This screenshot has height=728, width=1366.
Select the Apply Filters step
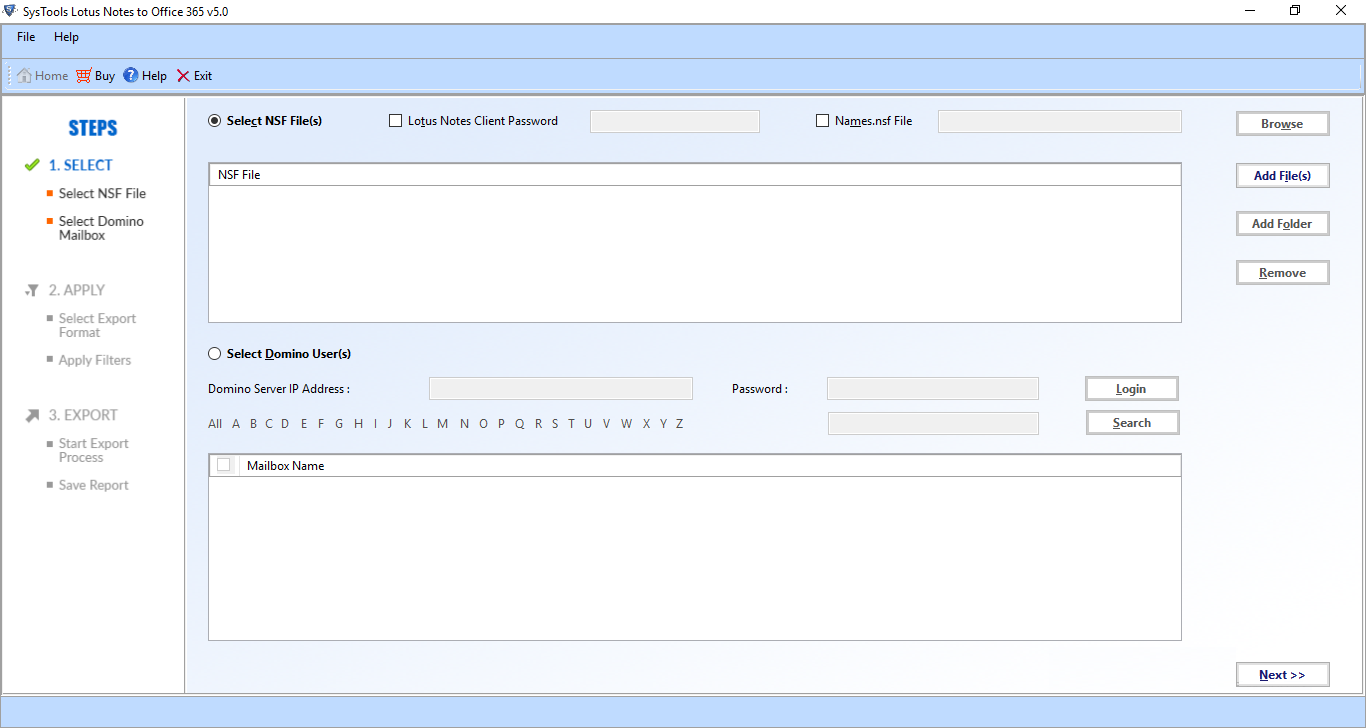(x=95, y=360)
